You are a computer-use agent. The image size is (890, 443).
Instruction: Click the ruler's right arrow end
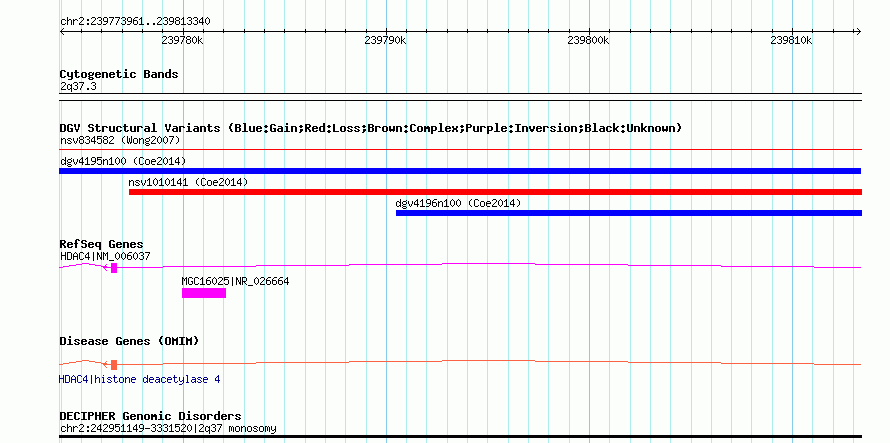click(x=858, y=32)
